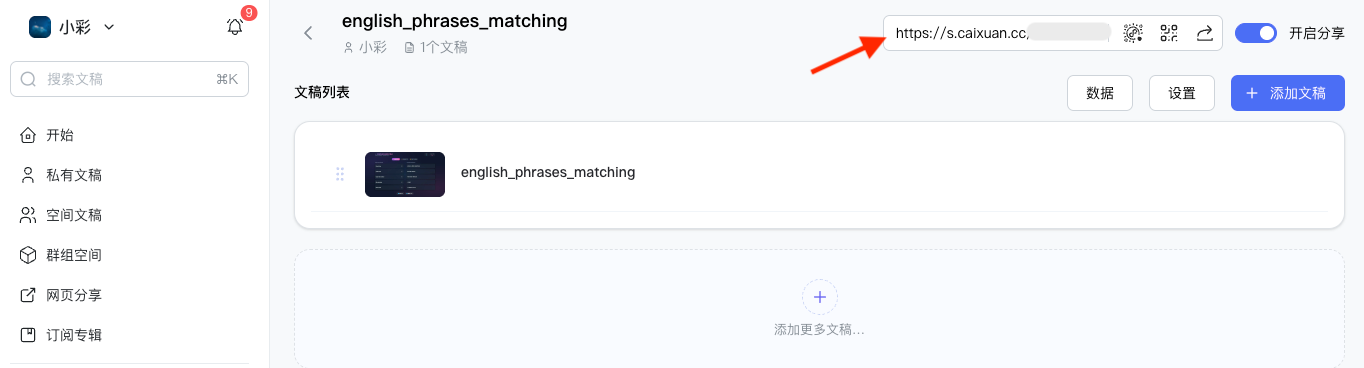Click the share arrow icon
This screenshot has height=368, width=1364.
(1205, 33)
